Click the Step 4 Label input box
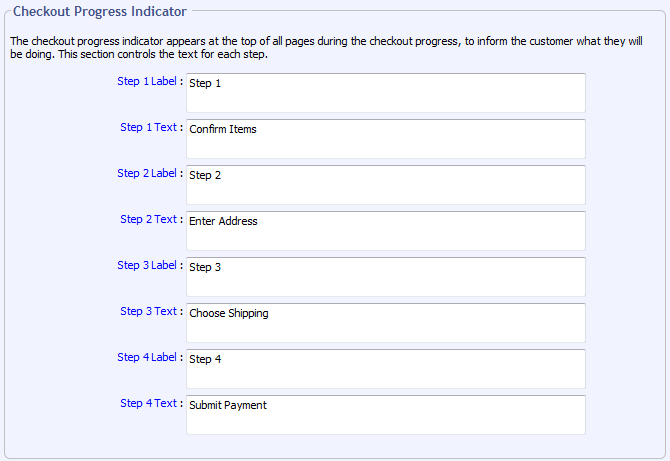Viewport: 670px width, 461px height. click(385, 369)
